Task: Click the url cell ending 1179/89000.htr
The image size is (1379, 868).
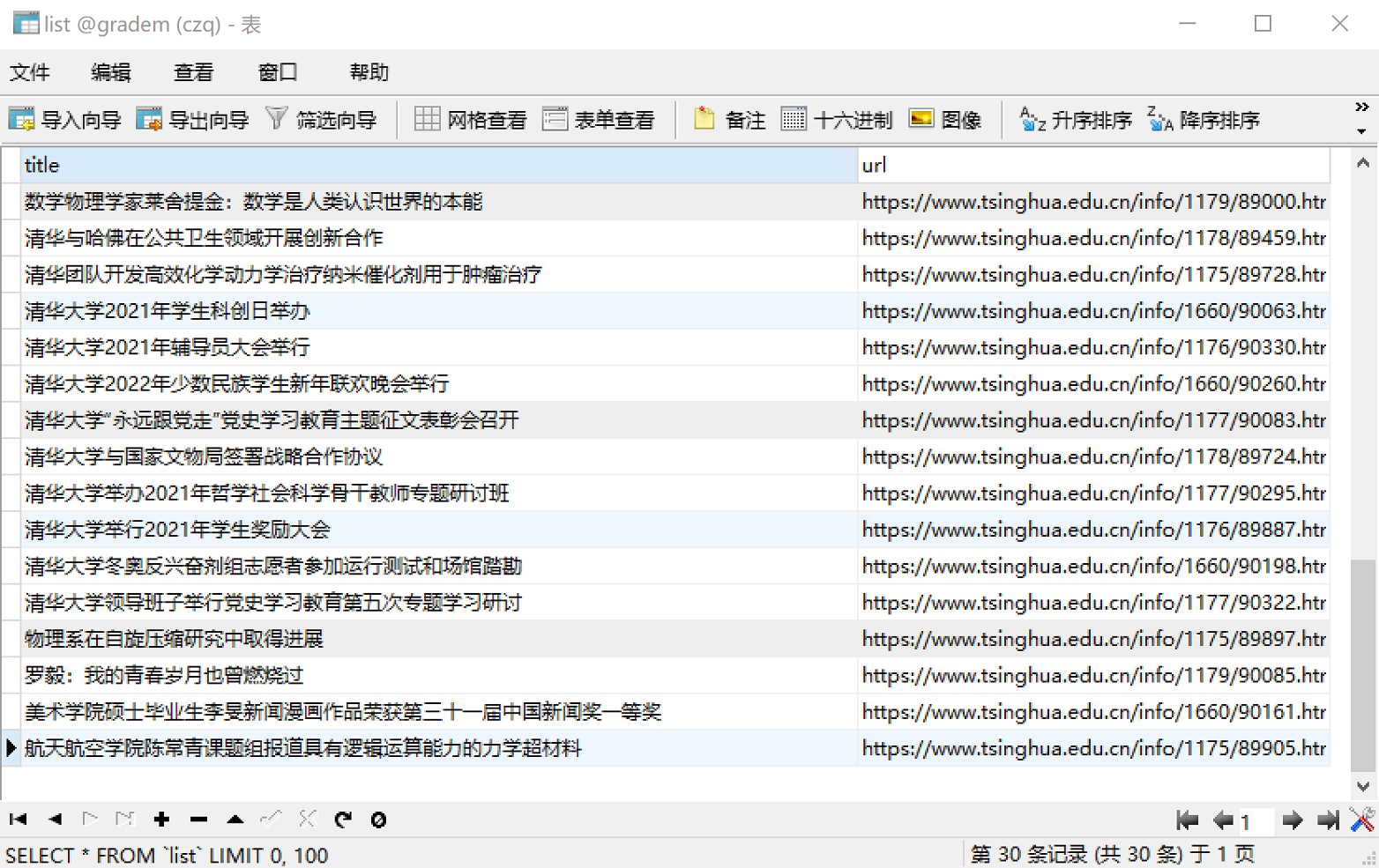Action: [x=1093, y=202]
